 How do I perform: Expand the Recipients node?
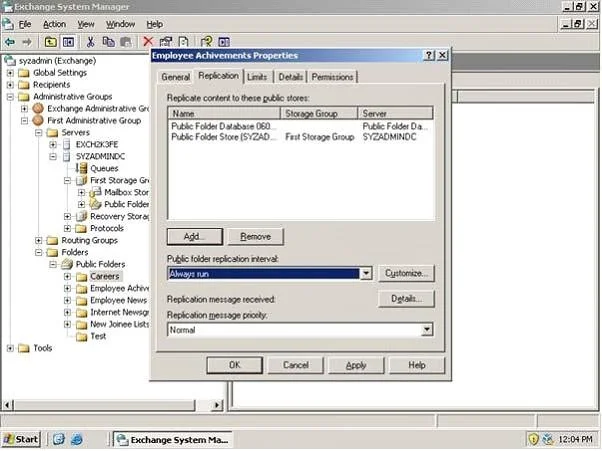pos(10,84)
